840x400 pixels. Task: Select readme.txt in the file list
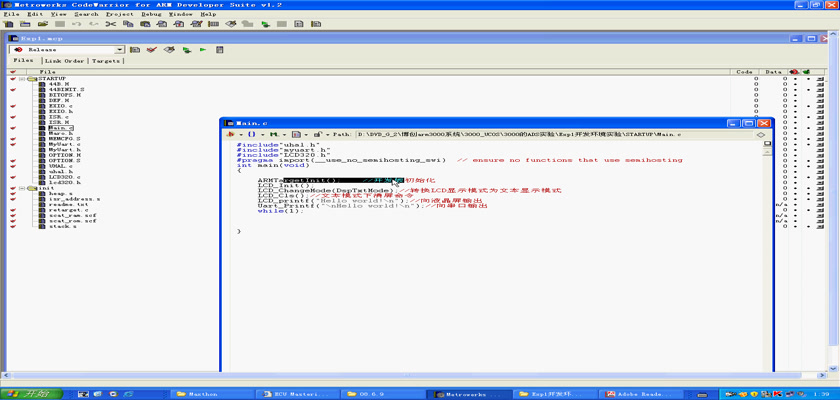(68, 205)
